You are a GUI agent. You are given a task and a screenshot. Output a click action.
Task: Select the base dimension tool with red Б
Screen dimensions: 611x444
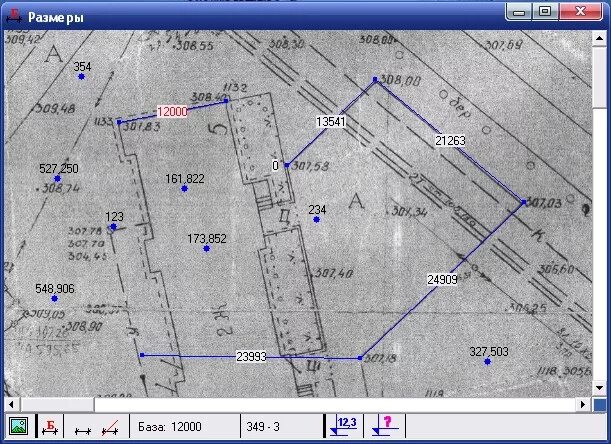50,427
